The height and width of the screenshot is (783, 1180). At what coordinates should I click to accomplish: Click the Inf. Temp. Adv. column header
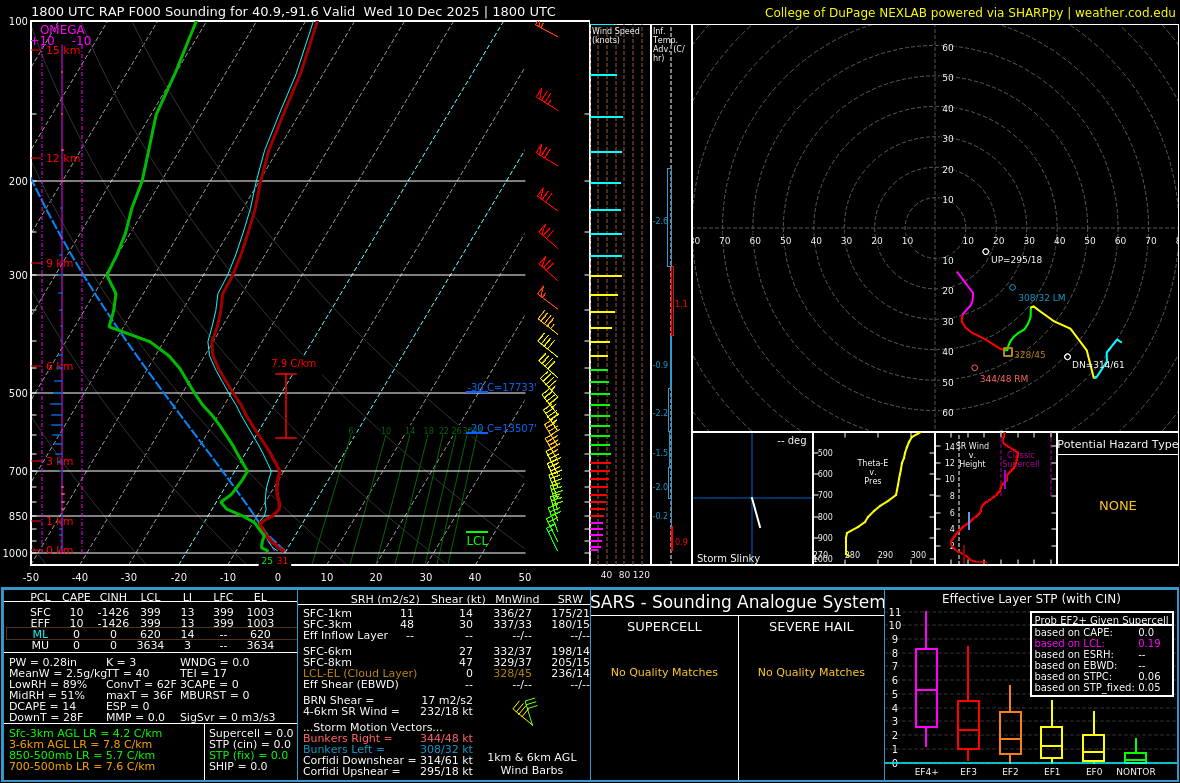point(669,44)
